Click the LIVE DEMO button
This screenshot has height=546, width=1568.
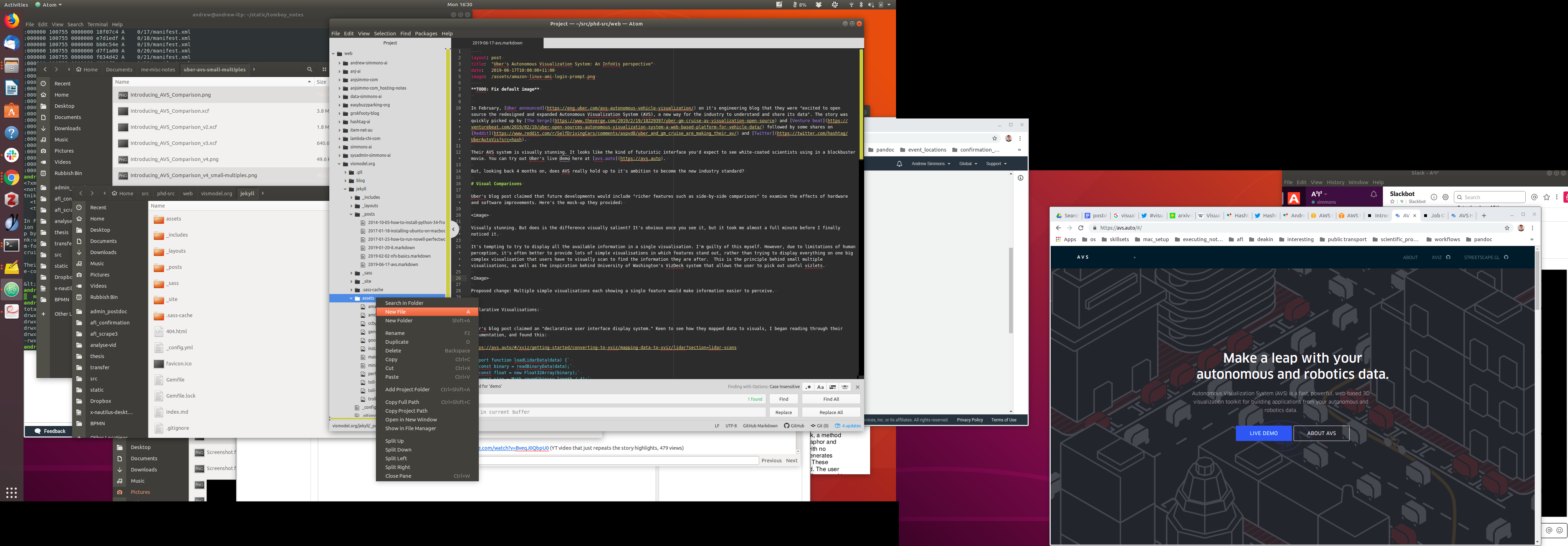pyautogui.click(x=1263, y=433)
